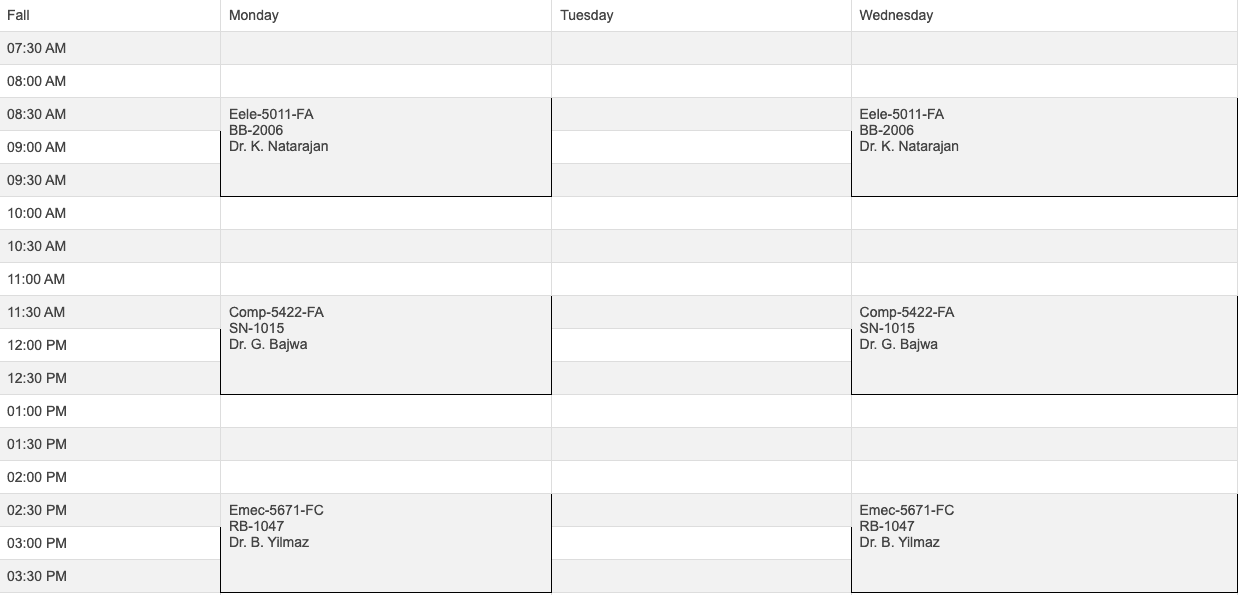Click the empty Tuesday 11:30 AM slot
1238x595 pixels.
[x=701, y=312]
